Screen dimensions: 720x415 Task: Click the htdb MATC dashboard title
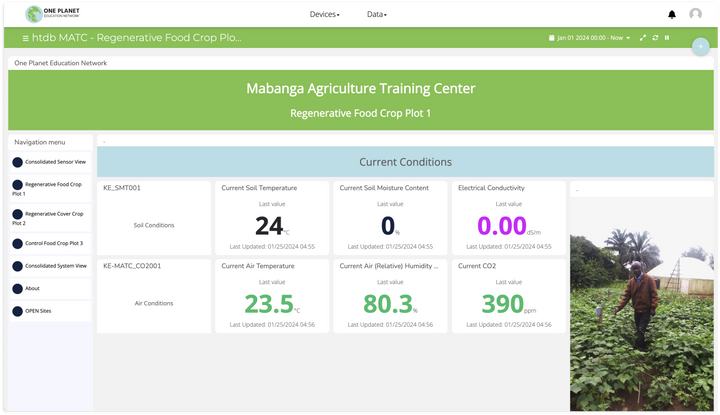click(136, 38)
